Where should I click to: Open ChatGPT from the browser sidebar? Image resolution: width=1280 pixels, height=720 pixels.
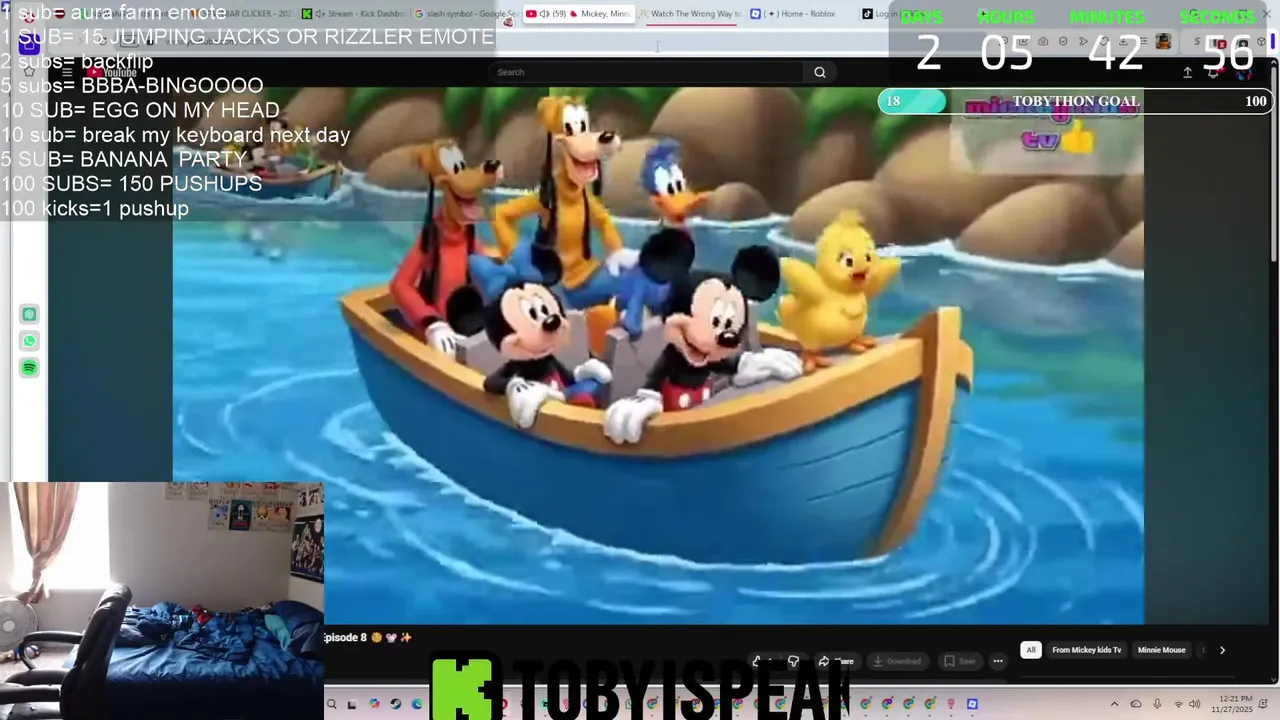[29, 314]
